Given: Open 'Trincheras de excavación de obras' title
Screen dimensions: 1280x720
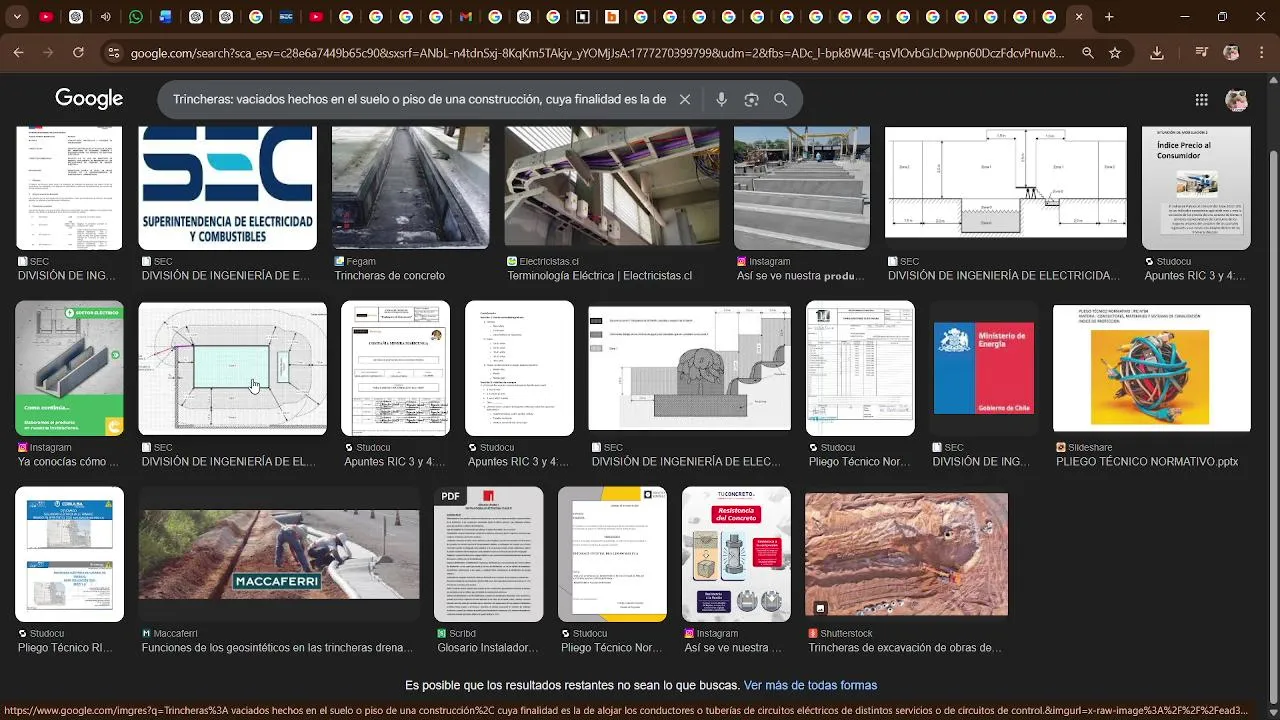Looking at the screenshot, I should pos(905,648).
